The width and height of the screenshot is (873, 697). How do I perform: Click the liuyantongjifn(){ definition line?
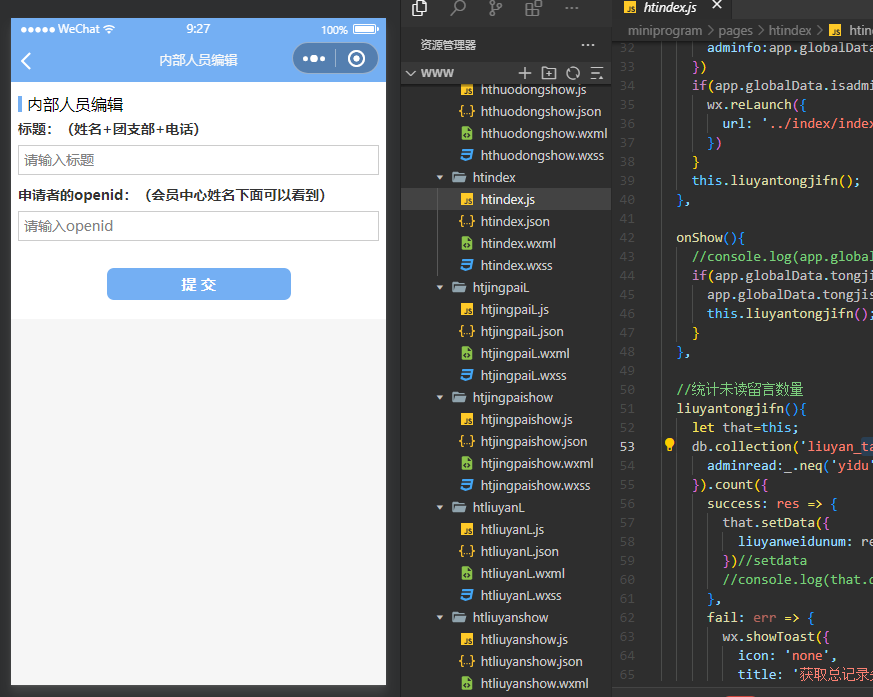[741, 409]
